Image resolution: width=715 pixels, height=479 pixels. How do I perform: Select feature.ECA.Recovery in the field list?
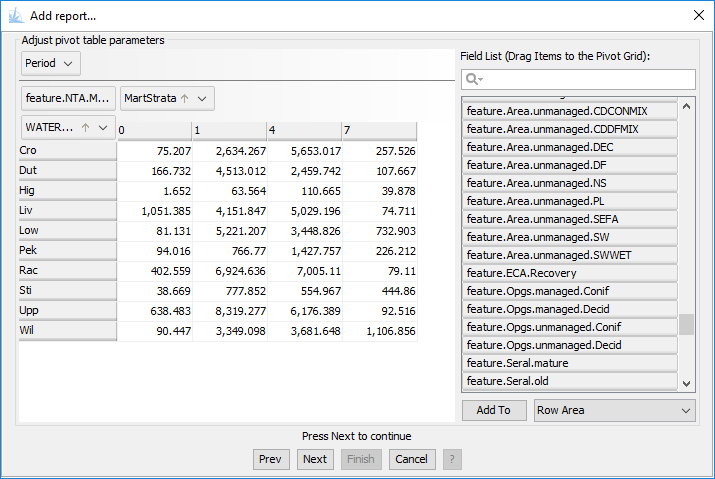569,273
